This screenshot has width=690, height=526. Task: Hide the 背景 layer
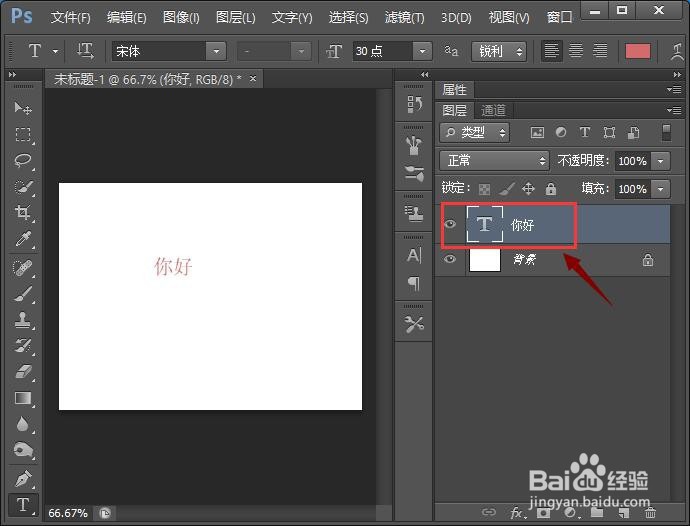(450, 259)
